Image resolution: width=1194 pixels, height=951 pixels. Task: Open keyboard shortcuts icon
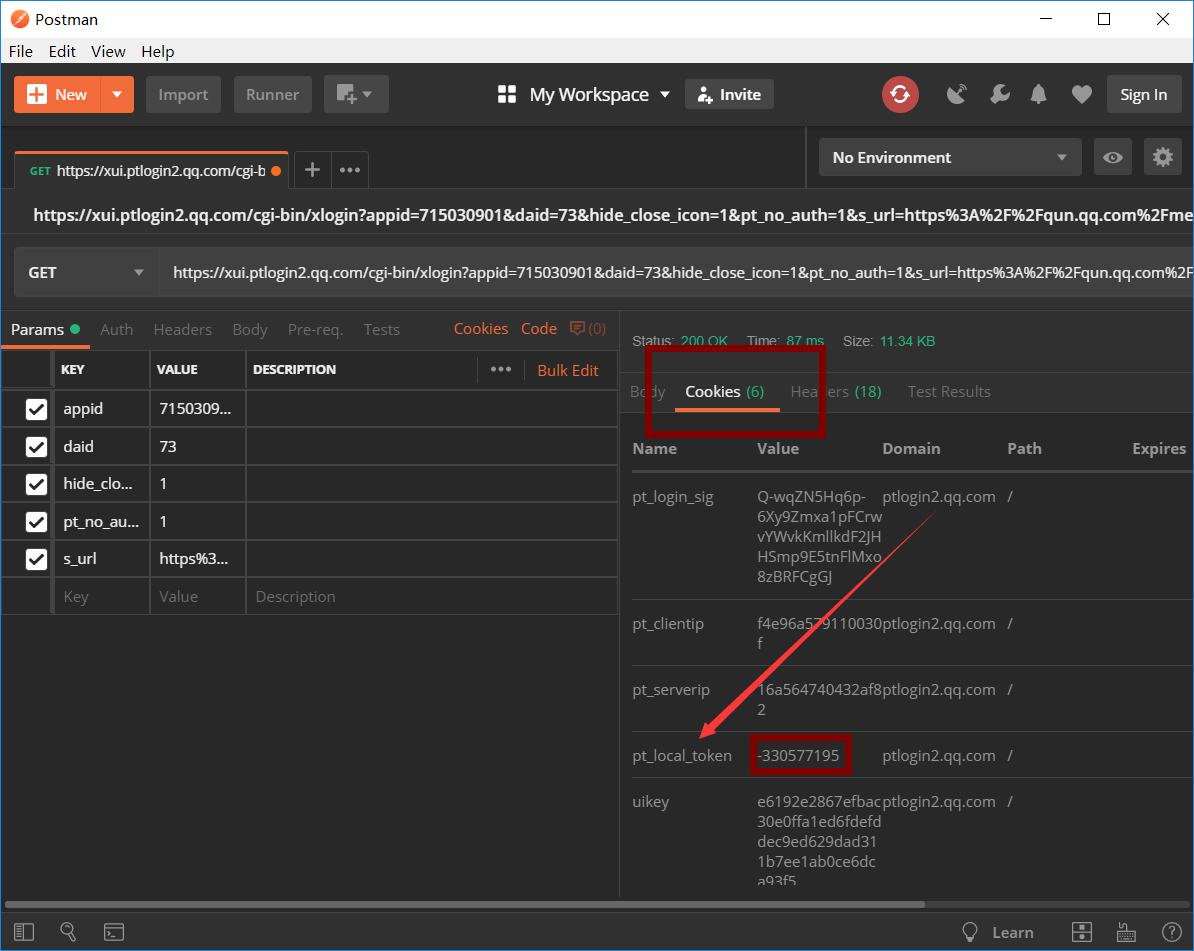[x=1125, y=932]
